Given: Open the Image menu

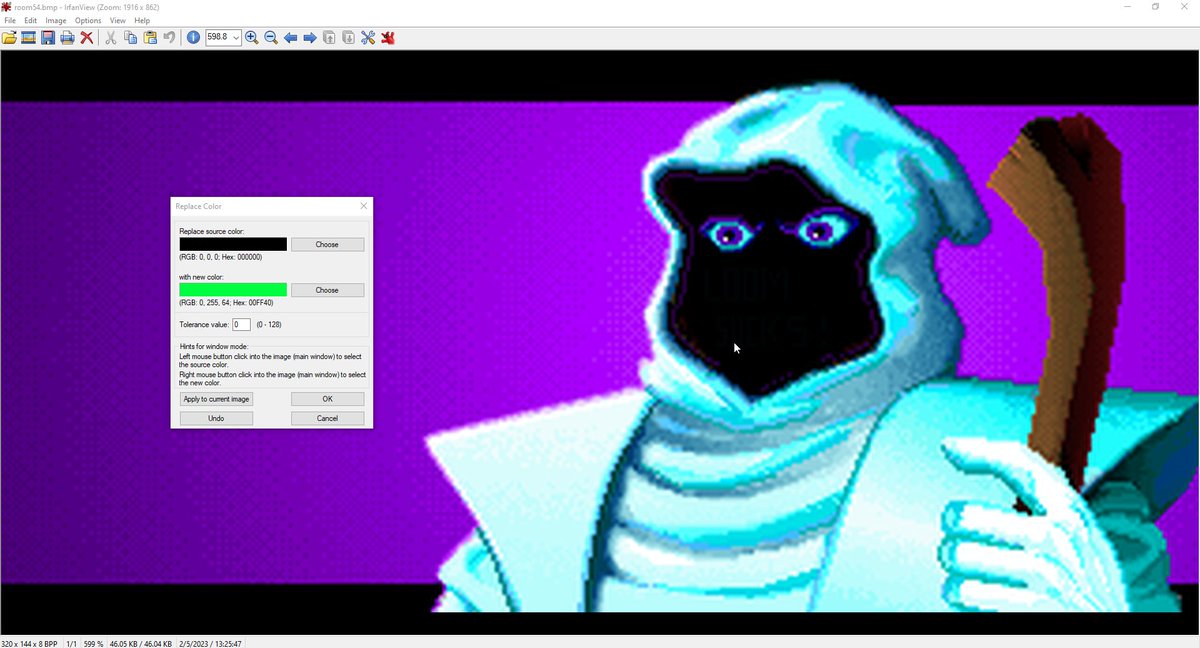Looking at the screenshot, I should (56, 20).
